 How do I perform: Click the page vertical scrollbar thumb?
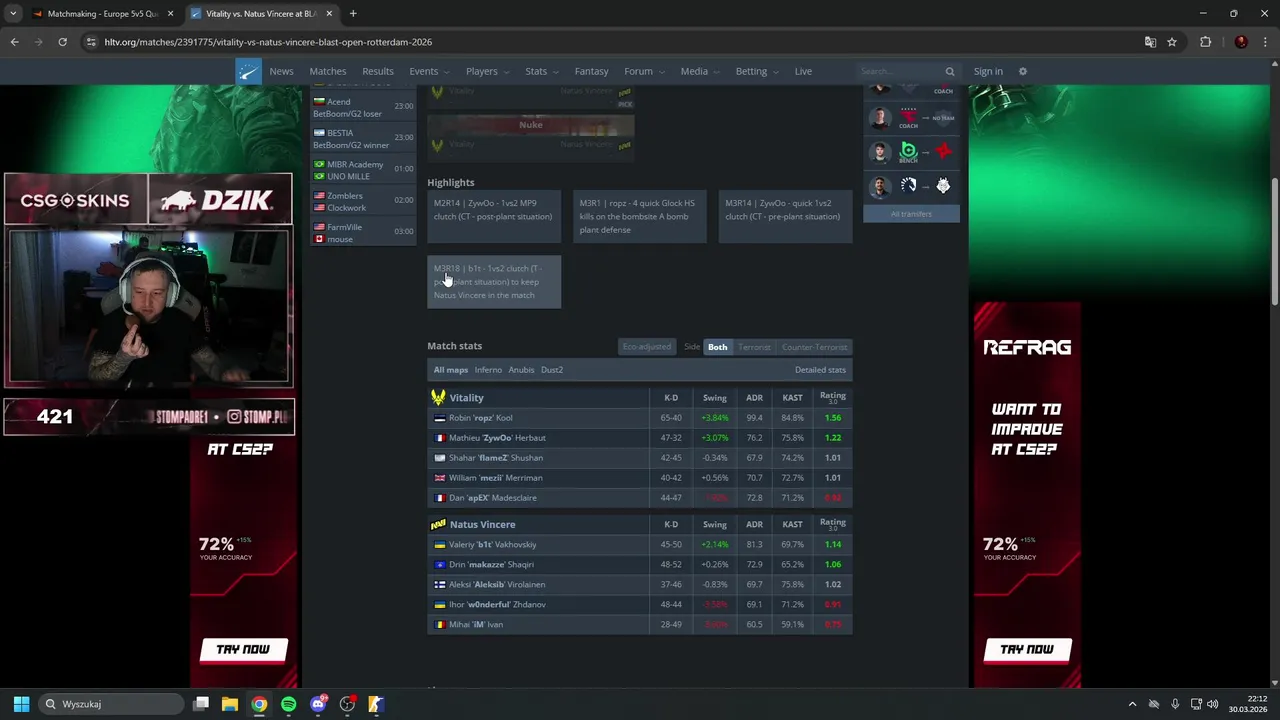point(1274,242)
